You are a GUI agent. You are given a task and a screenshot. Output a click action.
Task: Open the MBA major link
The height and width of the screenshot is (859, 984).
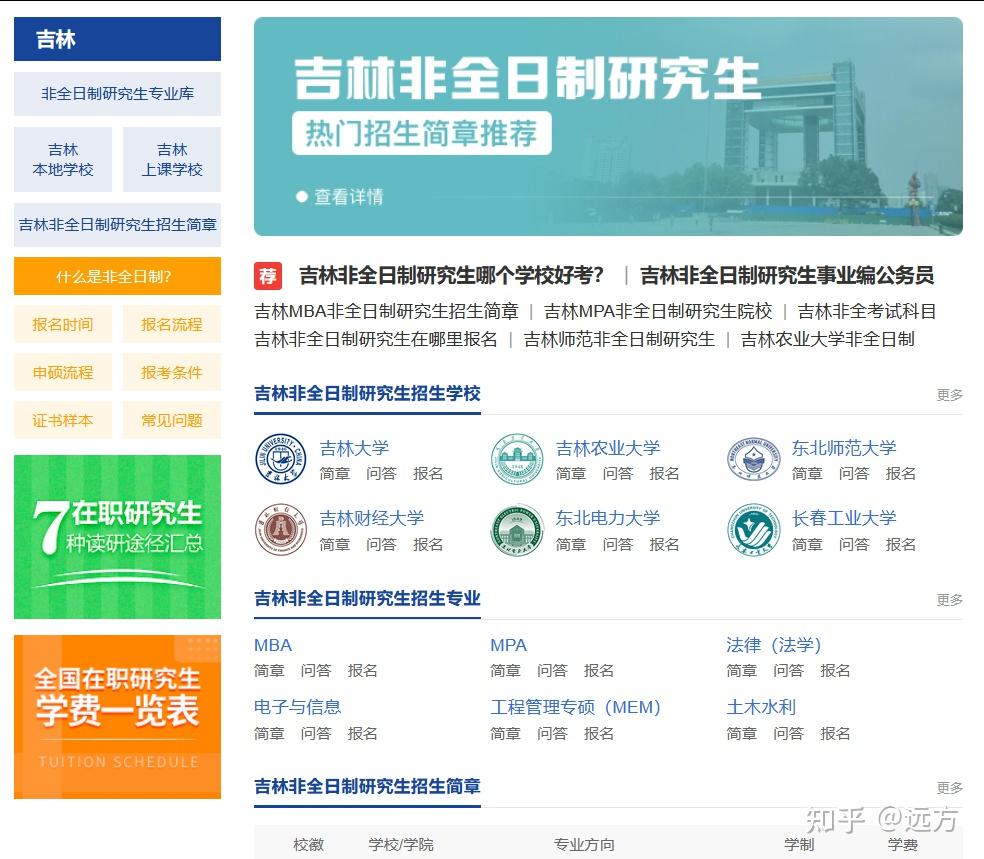[273, 646]
